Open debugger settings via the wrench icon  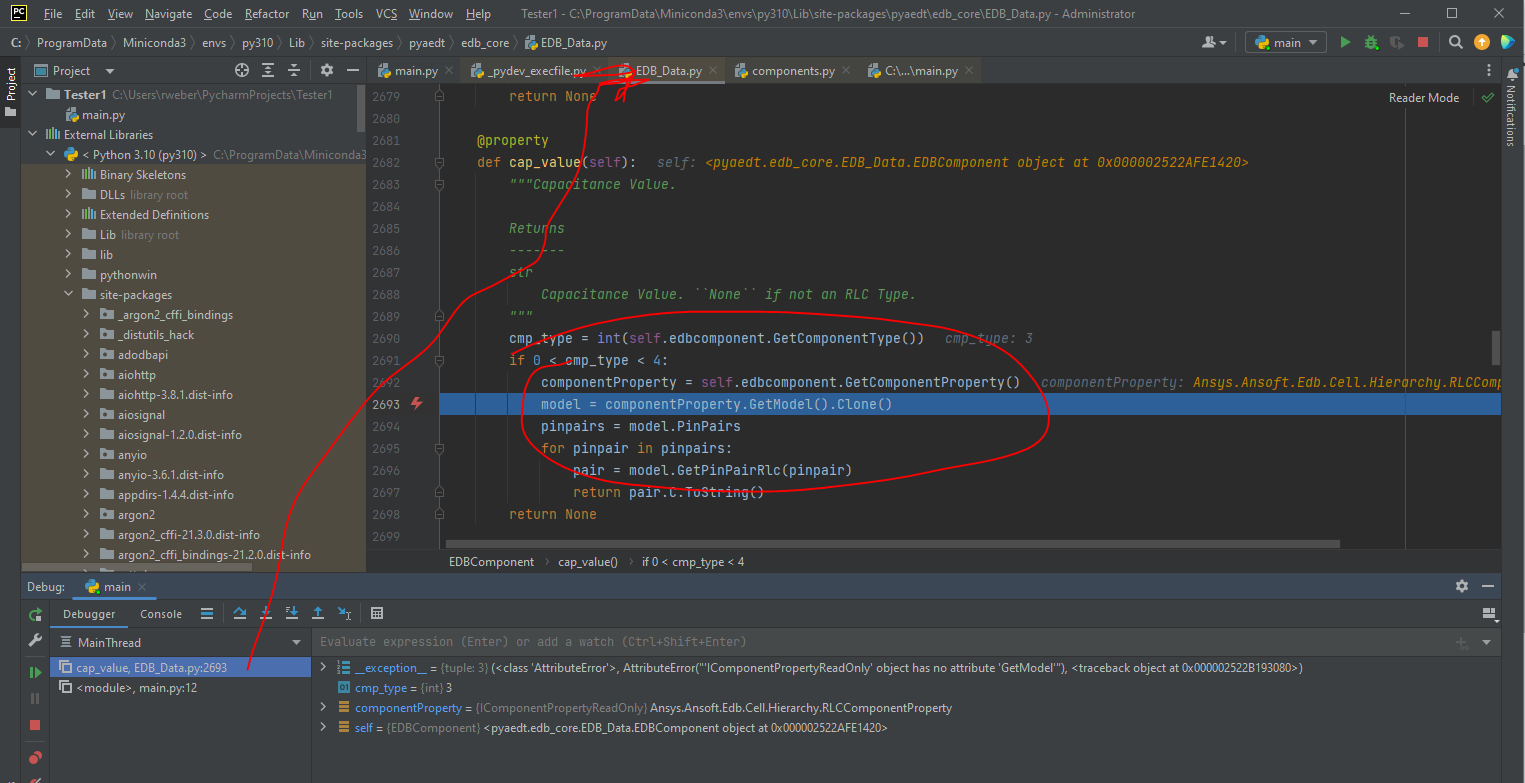[34, 640]
